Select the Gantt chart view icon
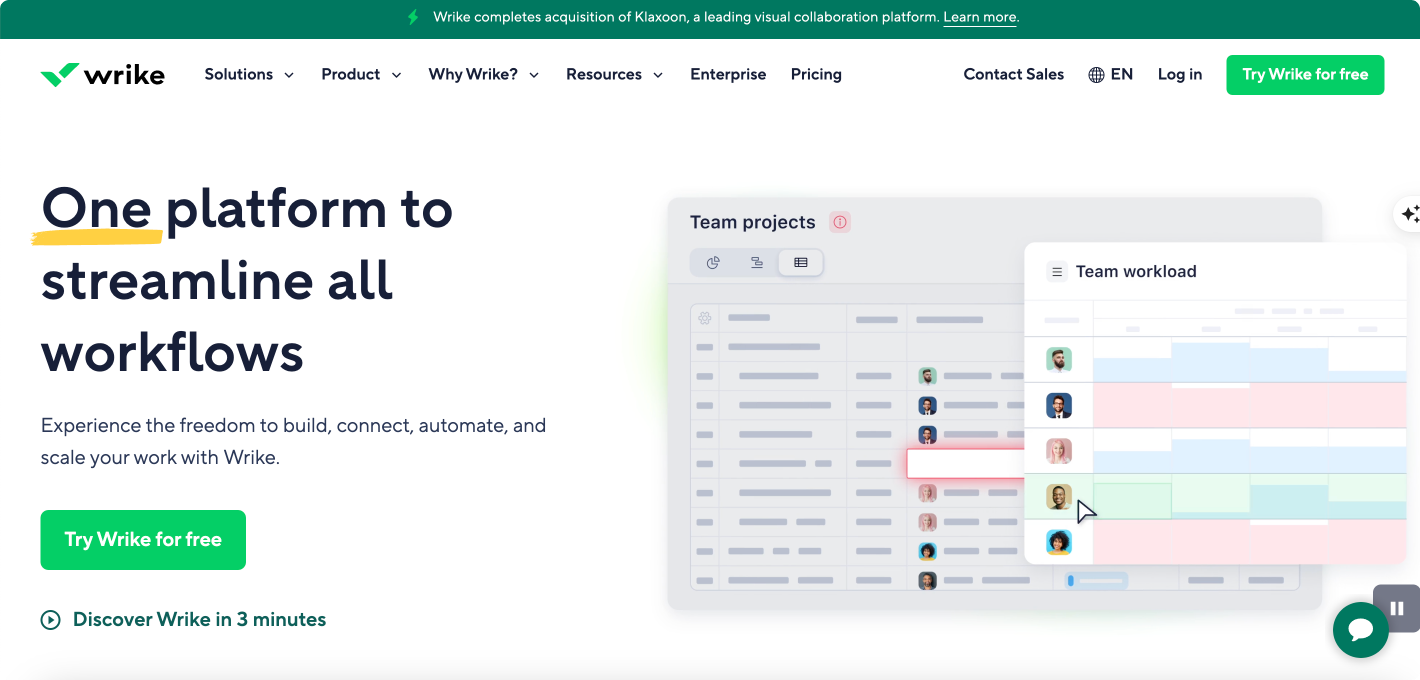Screen dimensions: 1420x680 point(757,263)
